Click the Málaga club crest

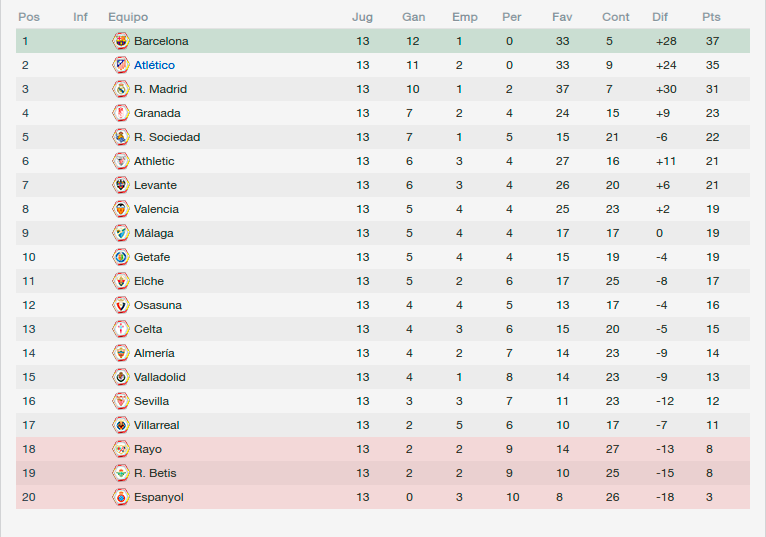point(121,233)
